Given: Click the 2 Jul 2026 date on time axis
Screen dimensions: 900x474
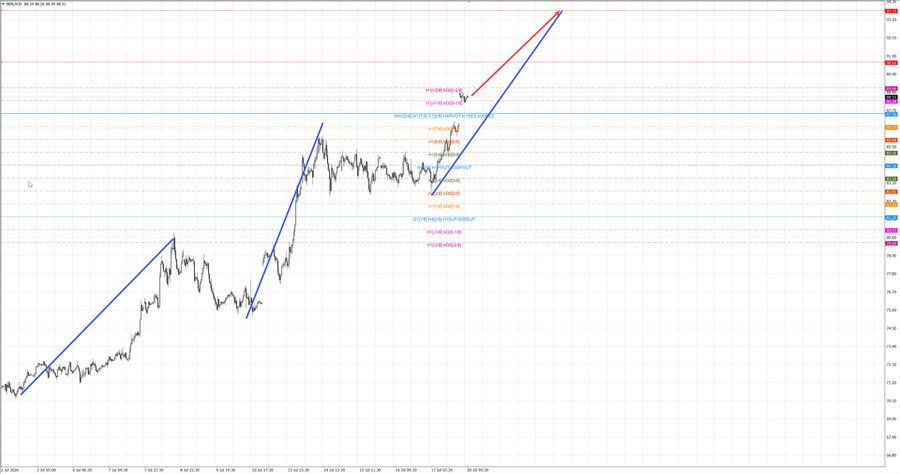Looking at the screenshot, I should click(x=10, y=470).
